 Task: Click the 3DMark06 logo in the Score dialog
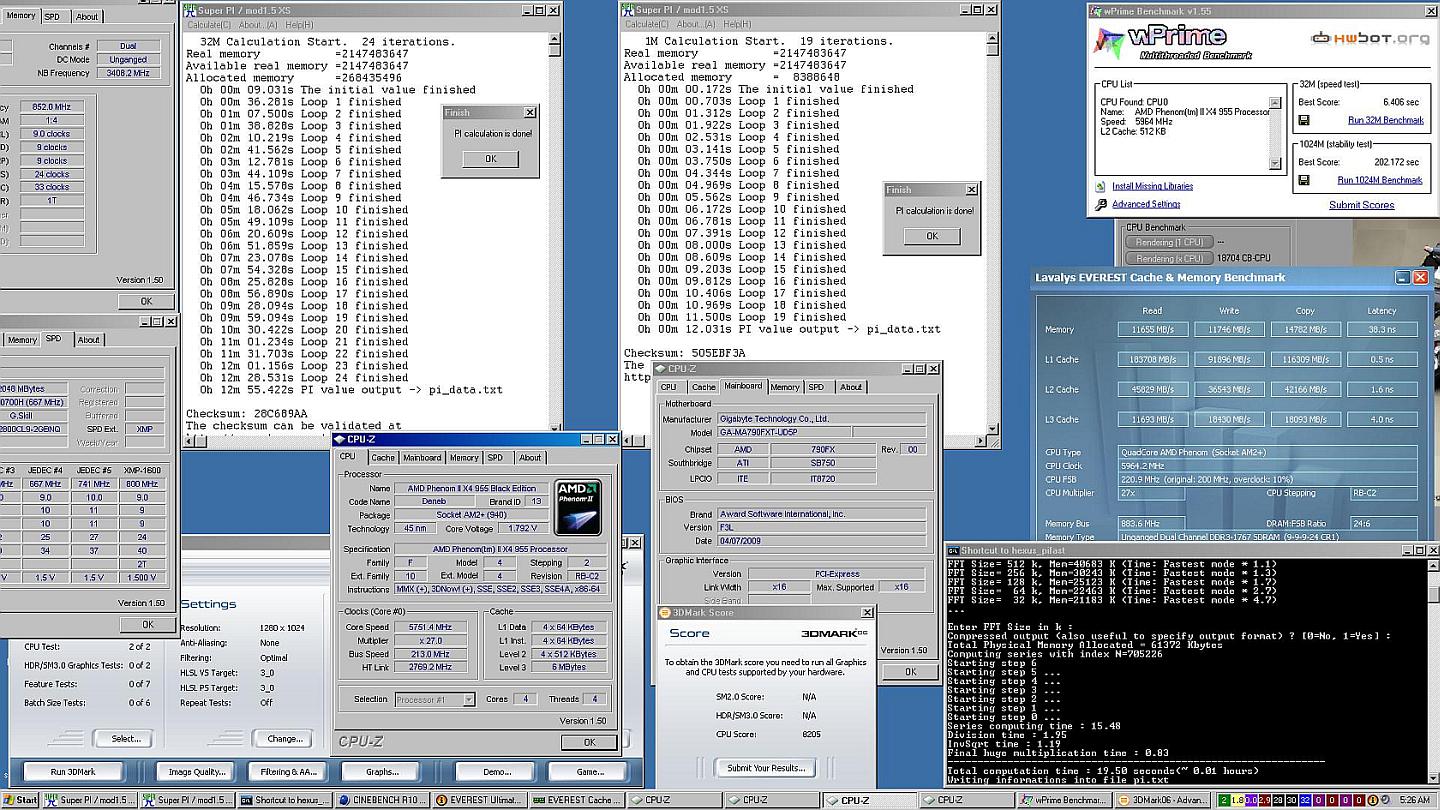coord(835,634)
